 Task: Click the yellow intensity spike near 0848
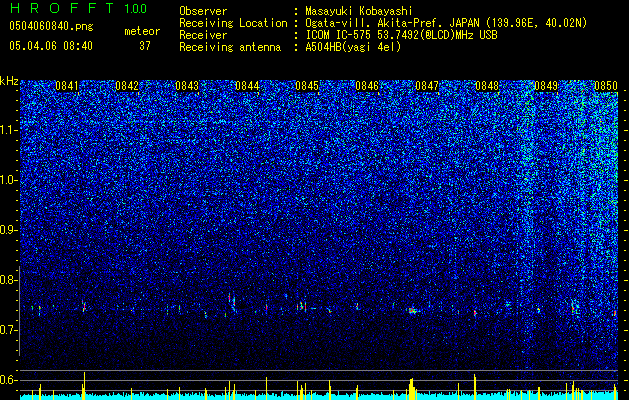pos(475,385)
